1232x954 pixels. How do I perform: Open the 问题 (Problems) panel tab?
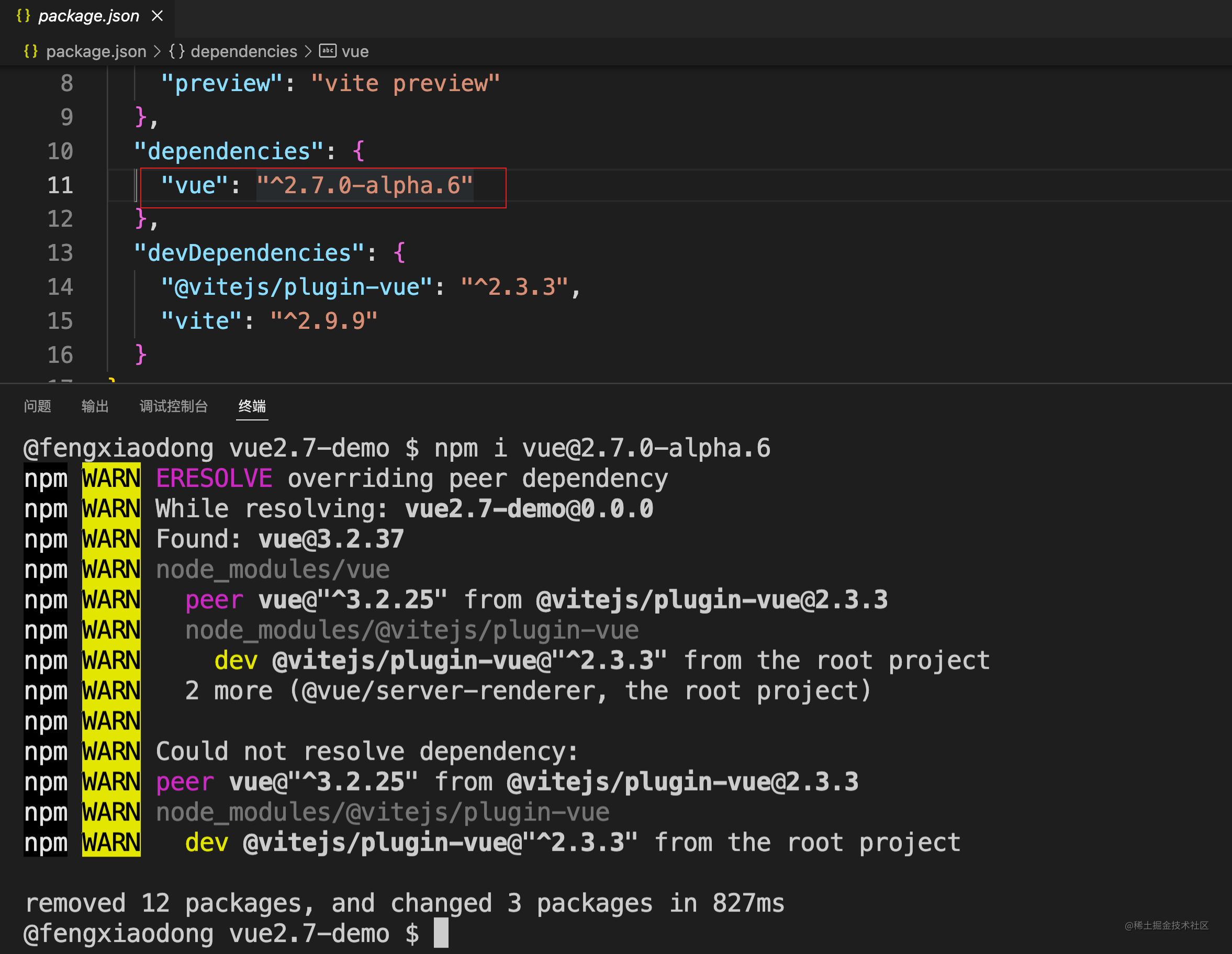[37, 406]
